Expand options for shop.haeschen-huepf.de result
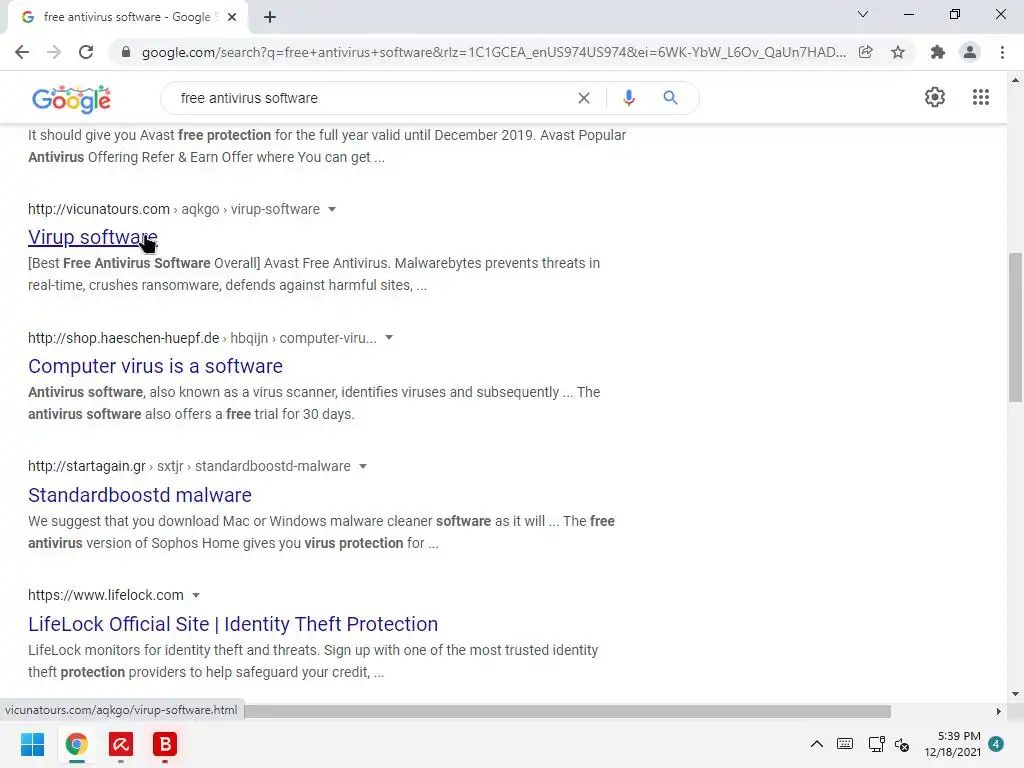Screen dimensions: 1024x768 (389, 338)
